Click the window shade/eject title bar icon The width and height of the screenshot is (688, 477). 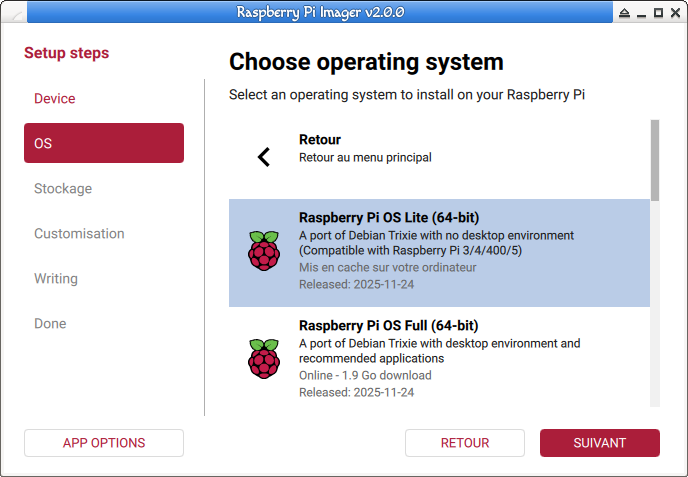coord(624,13)
